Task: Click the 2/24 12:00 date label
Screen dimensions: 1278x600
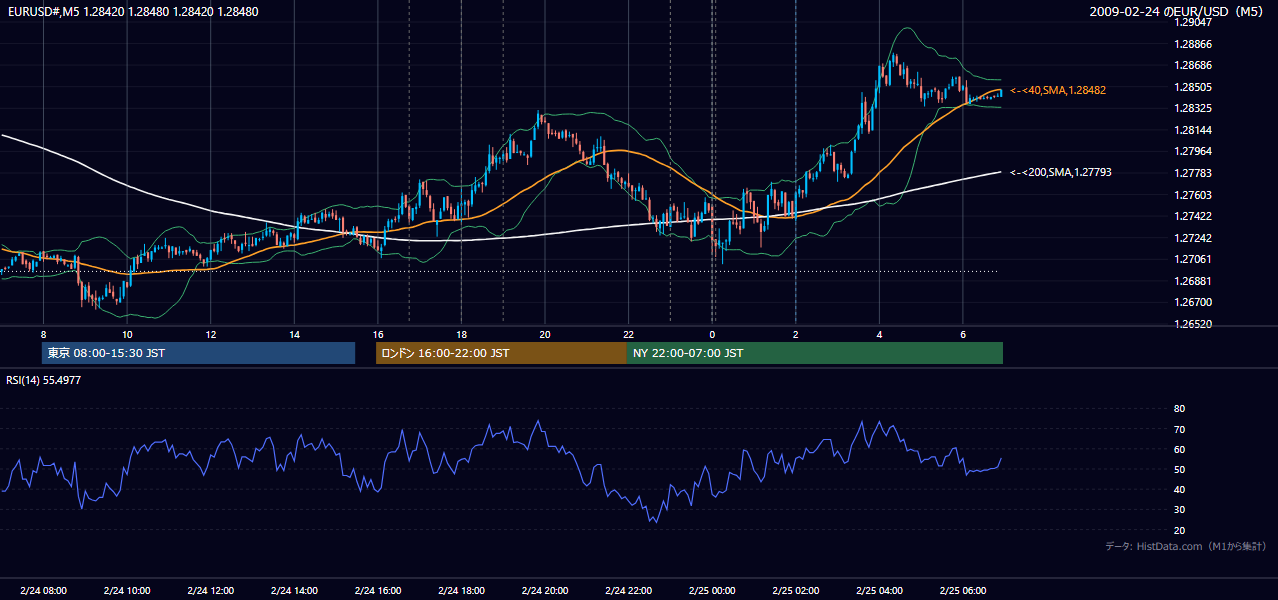Action: 210,590
